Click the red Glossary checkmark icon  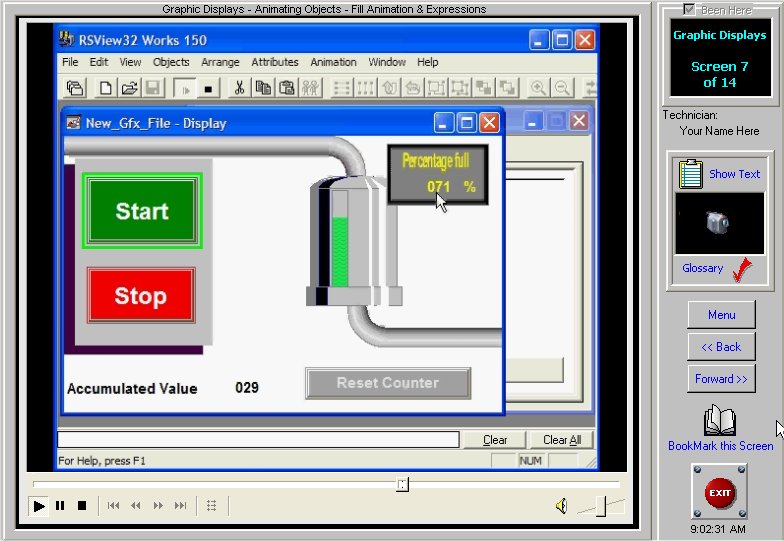click(x=742, y=270)
